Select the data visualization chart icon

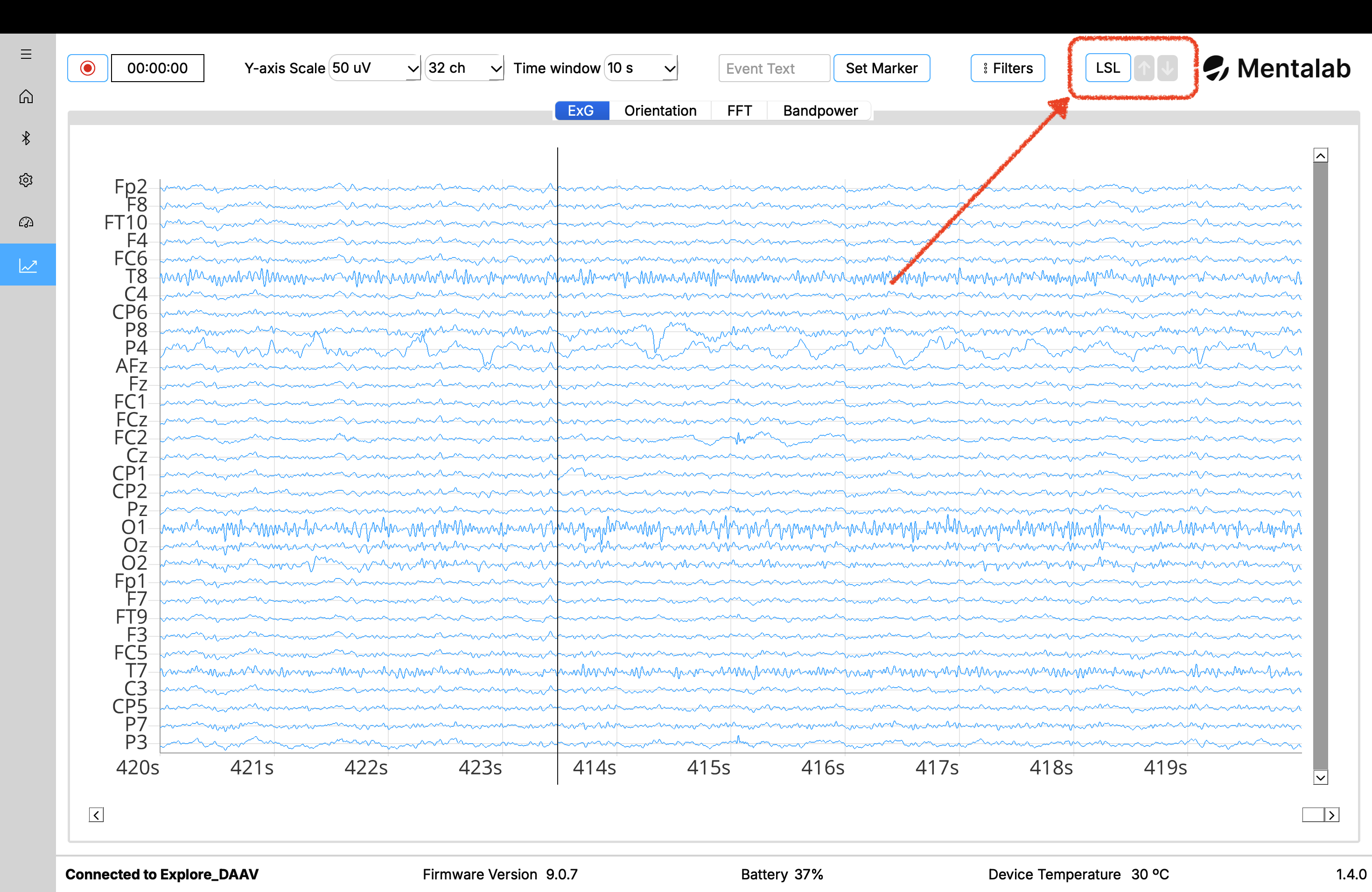28,265
